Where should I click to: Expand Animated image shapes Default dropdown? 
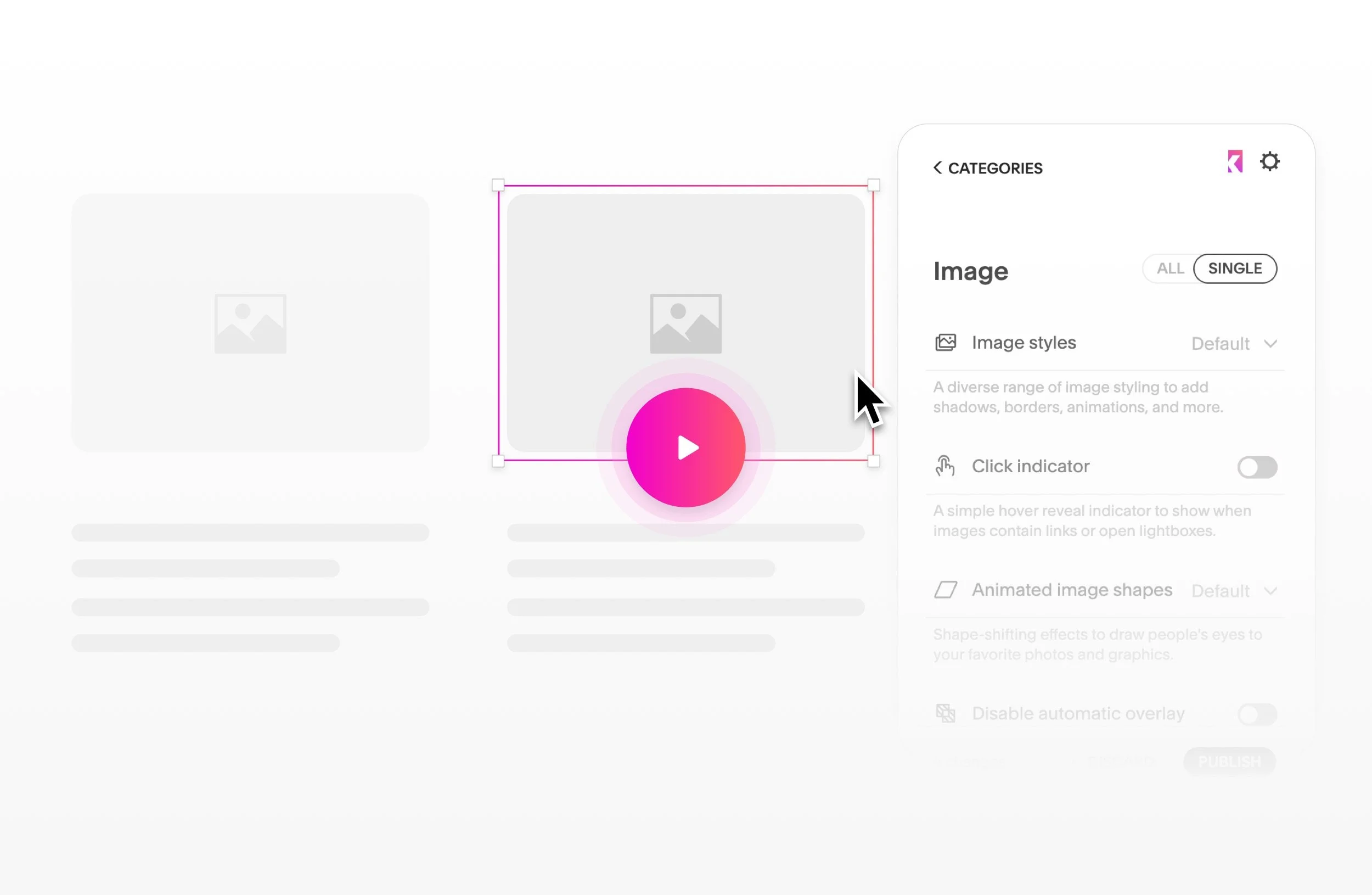pos(1234,591)
